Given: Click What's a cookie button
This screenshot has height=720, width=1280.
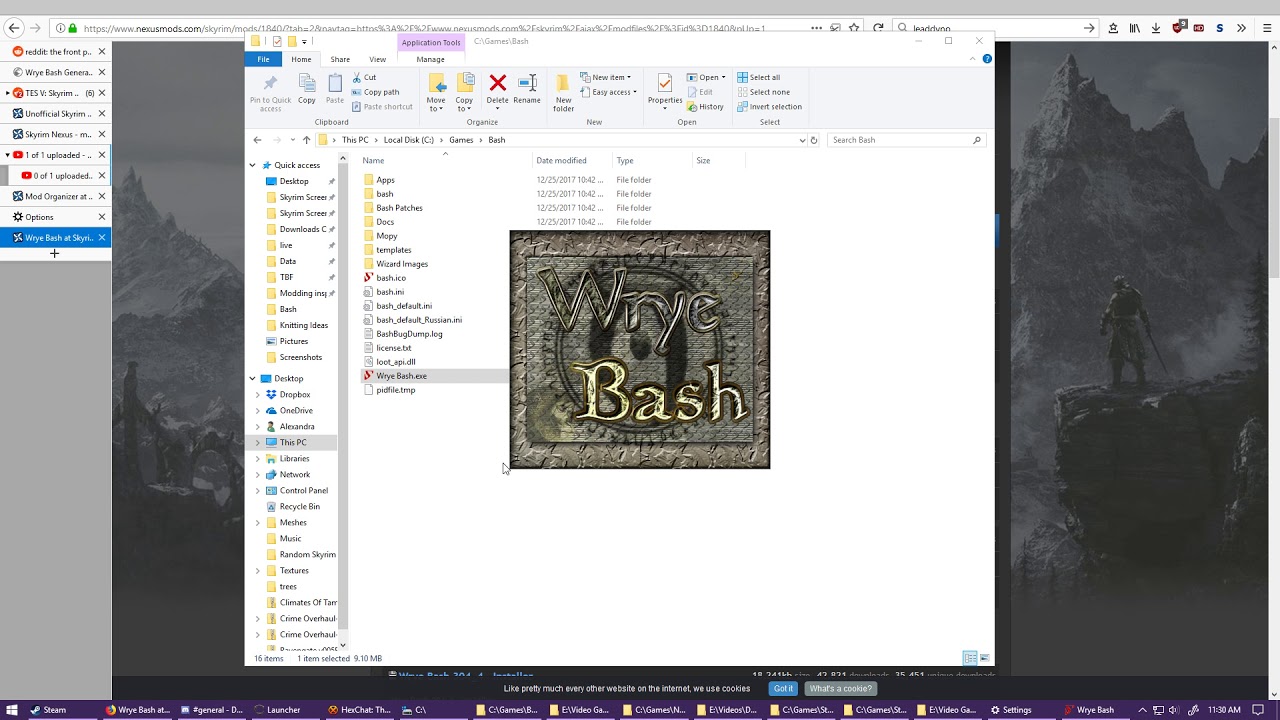Looking at the screenshot, I should pos(840,688).
